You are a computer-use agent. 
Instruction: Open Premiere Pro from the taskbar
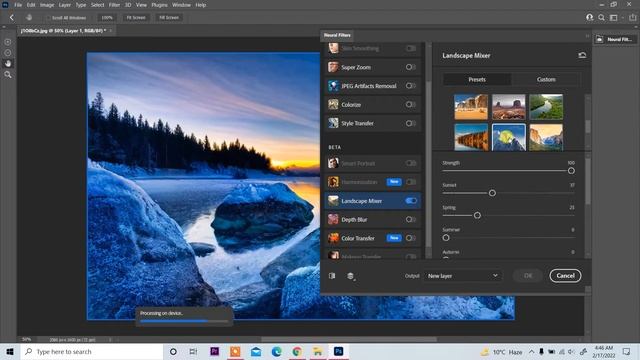[x=215, y=351]
